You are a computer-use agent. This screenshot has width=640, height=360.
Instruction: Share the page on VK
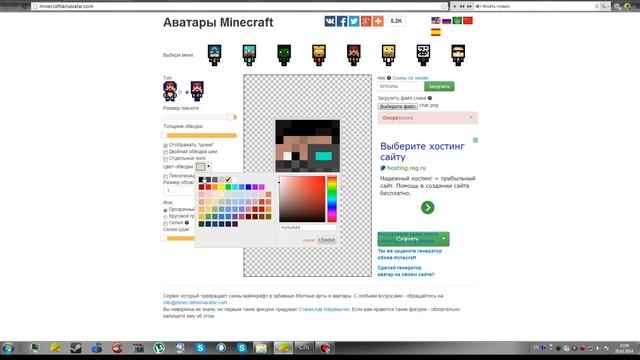coord(330,21)
